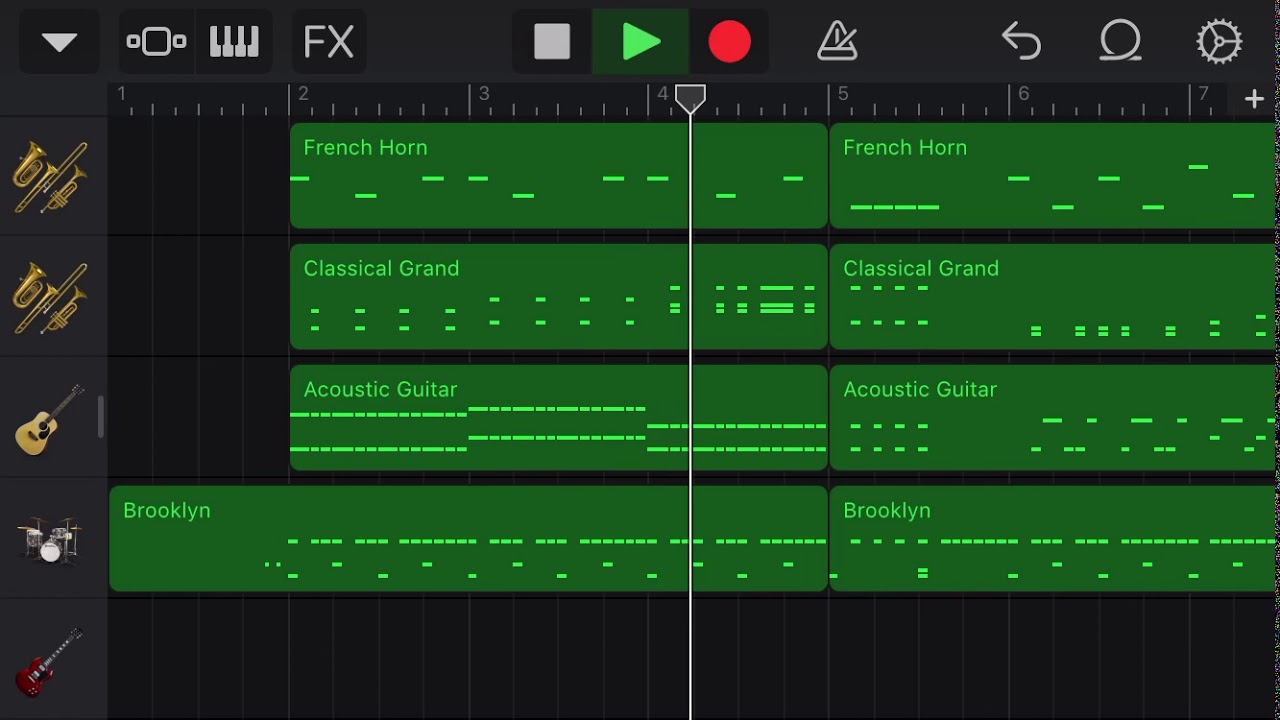This screenshot has height=720, width=1280.
Task: Toggle the metronome
Action: pyautogui.click(x=837, y=42)
